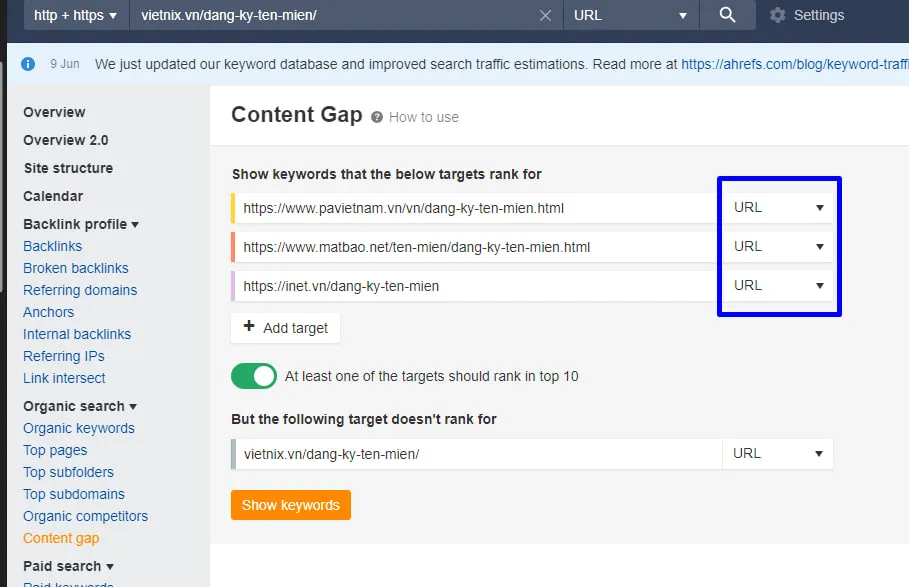
Task: Click the matbao.net target input field
Action: (477, 247)
